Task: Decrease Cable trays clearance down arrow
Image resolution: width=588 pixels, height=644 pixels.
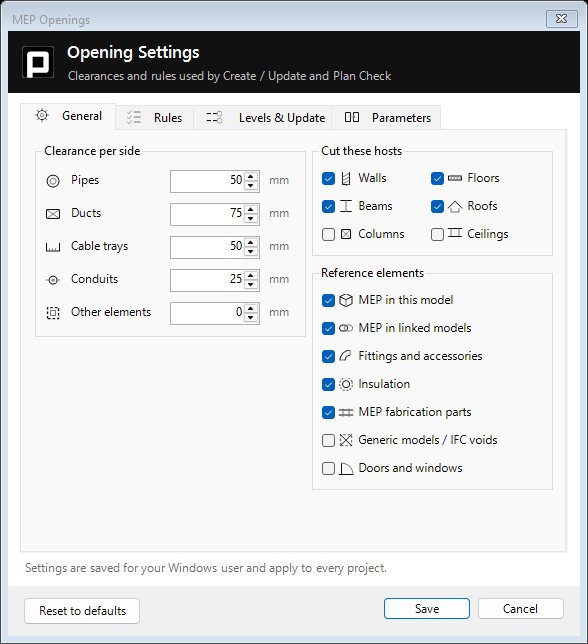Action: [251, 252]
